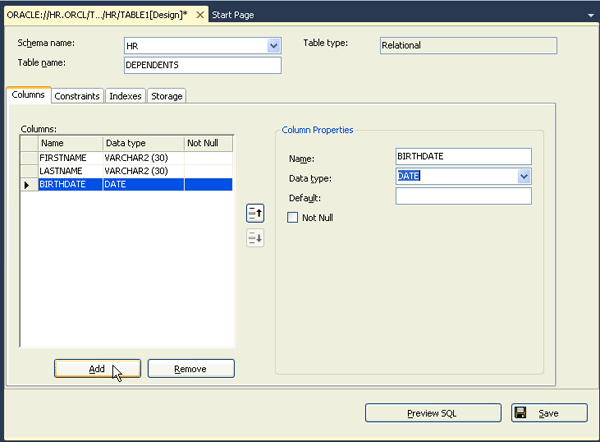Click the Default value input field
This screenshot has width=600, height=442.
[463, 197]
